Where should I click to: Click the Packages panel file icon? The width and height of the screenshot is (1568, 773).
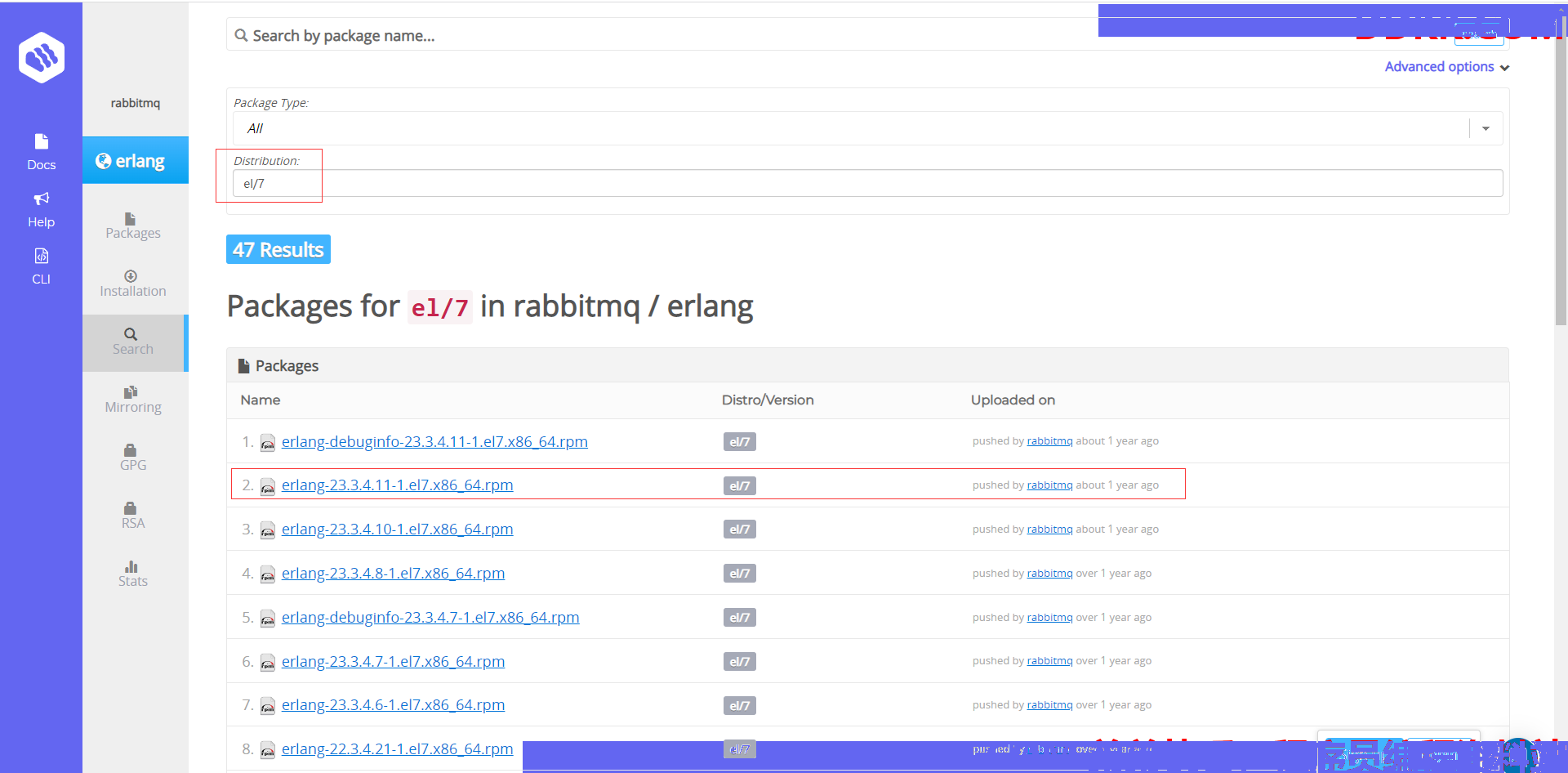point(243,366)
